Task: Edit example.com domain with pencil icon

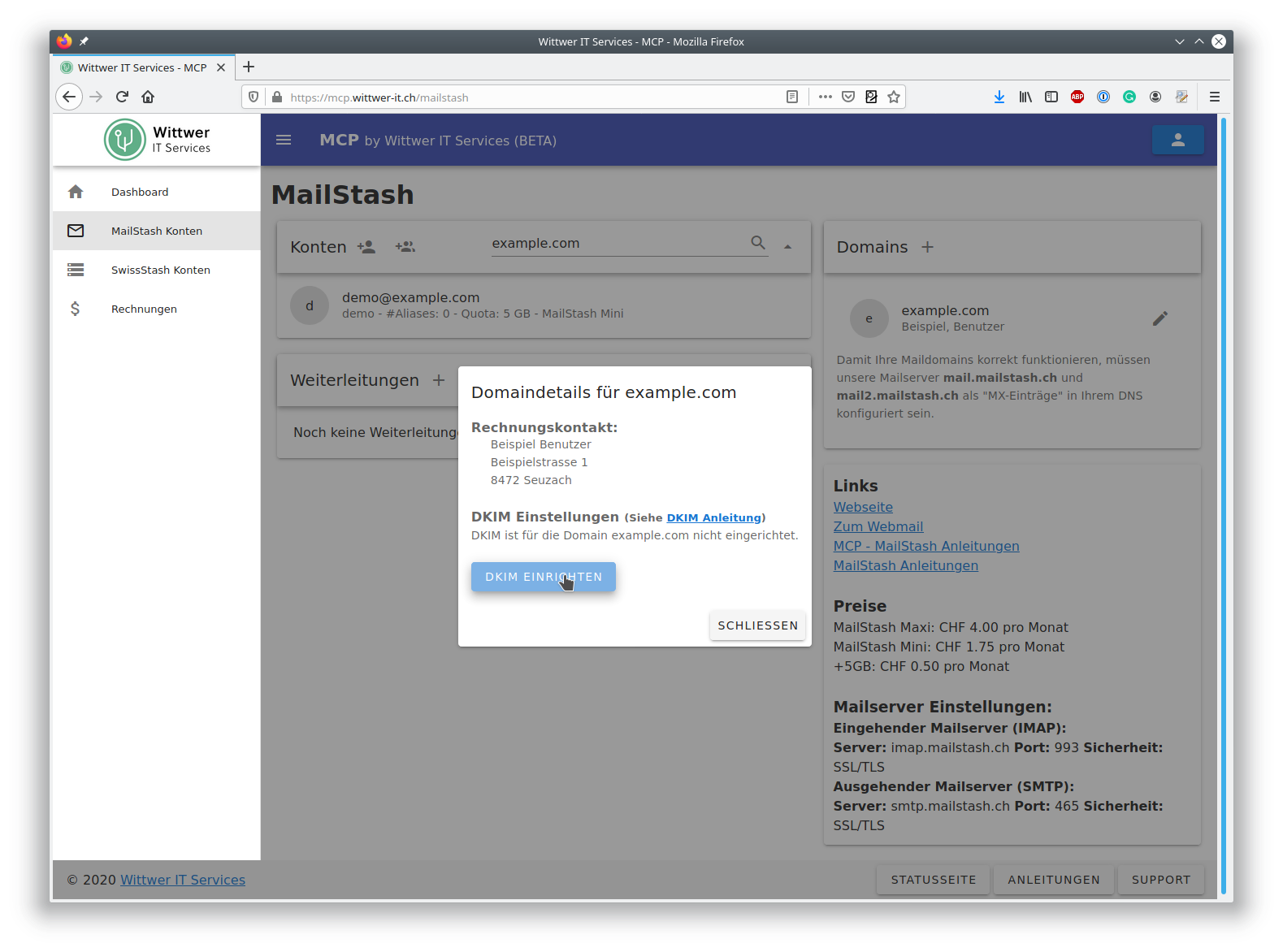Action: [1160, 318]
